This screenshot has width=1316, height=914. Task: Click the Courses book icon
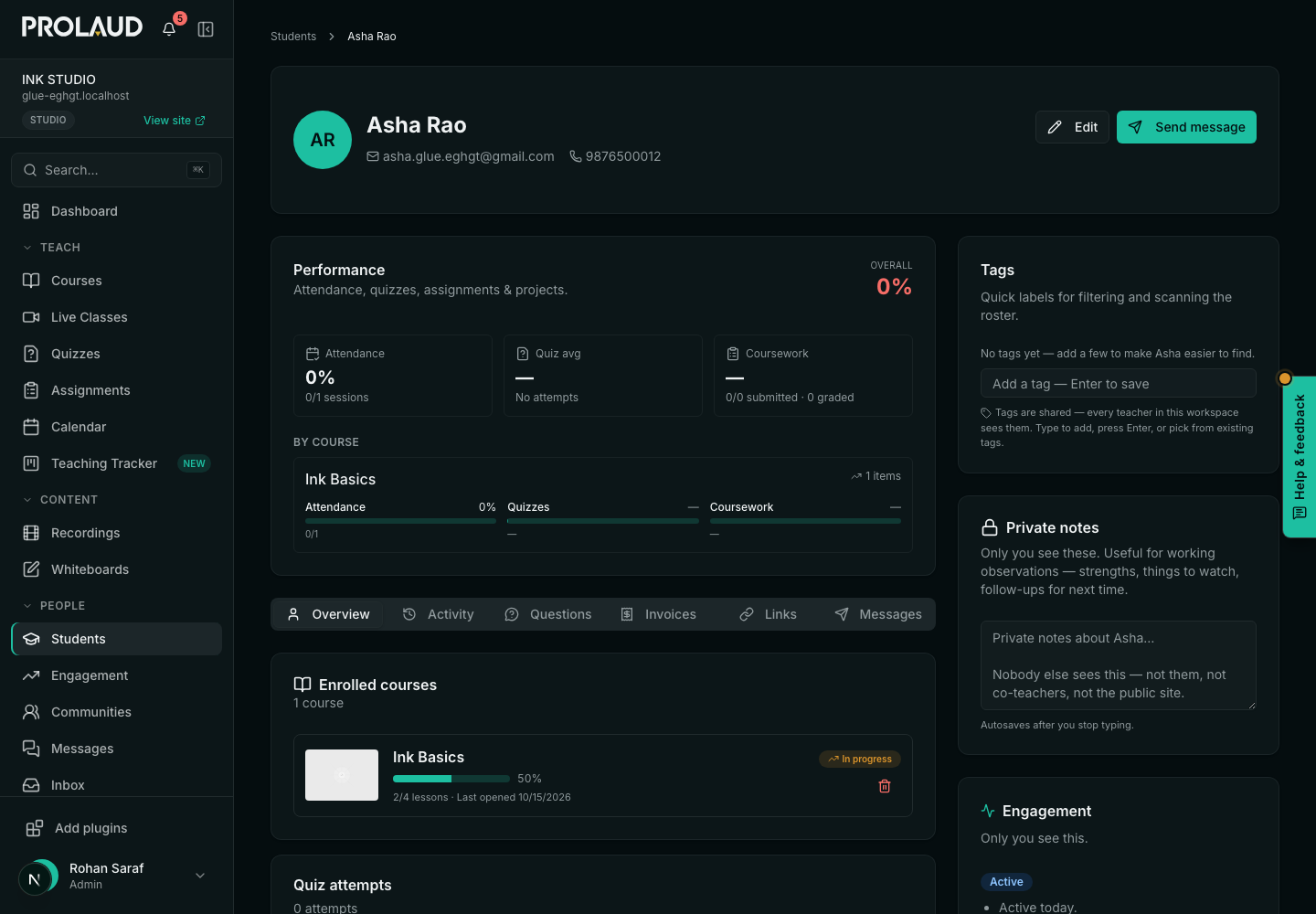pos(31,281)
